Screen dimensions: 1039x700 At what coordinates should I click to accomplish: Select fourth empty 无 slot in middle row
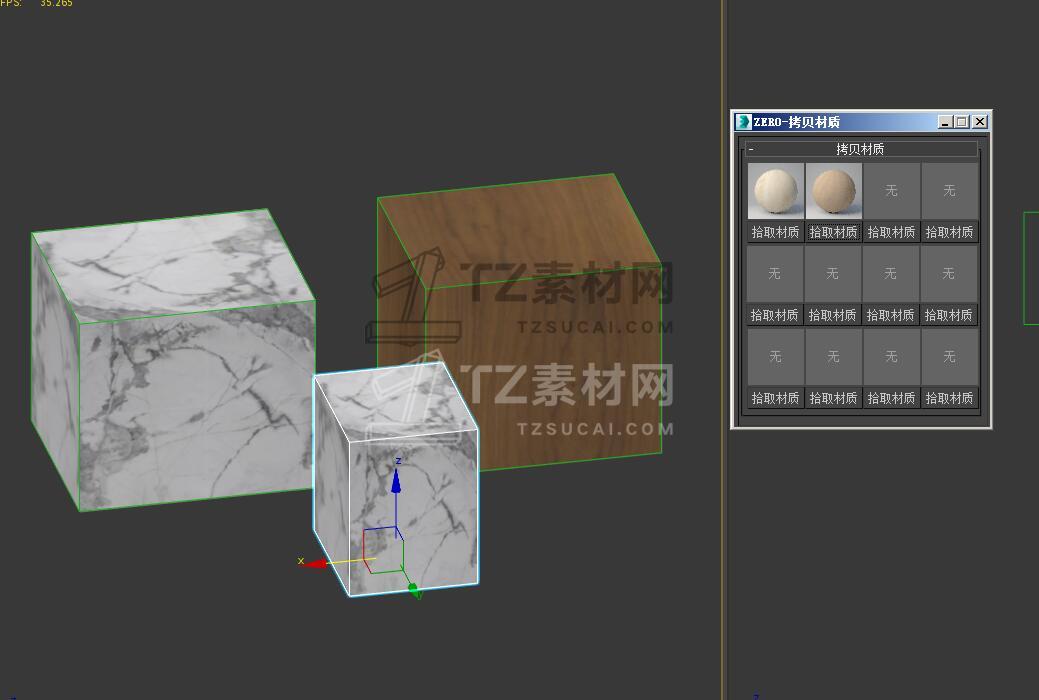[949, 274]
